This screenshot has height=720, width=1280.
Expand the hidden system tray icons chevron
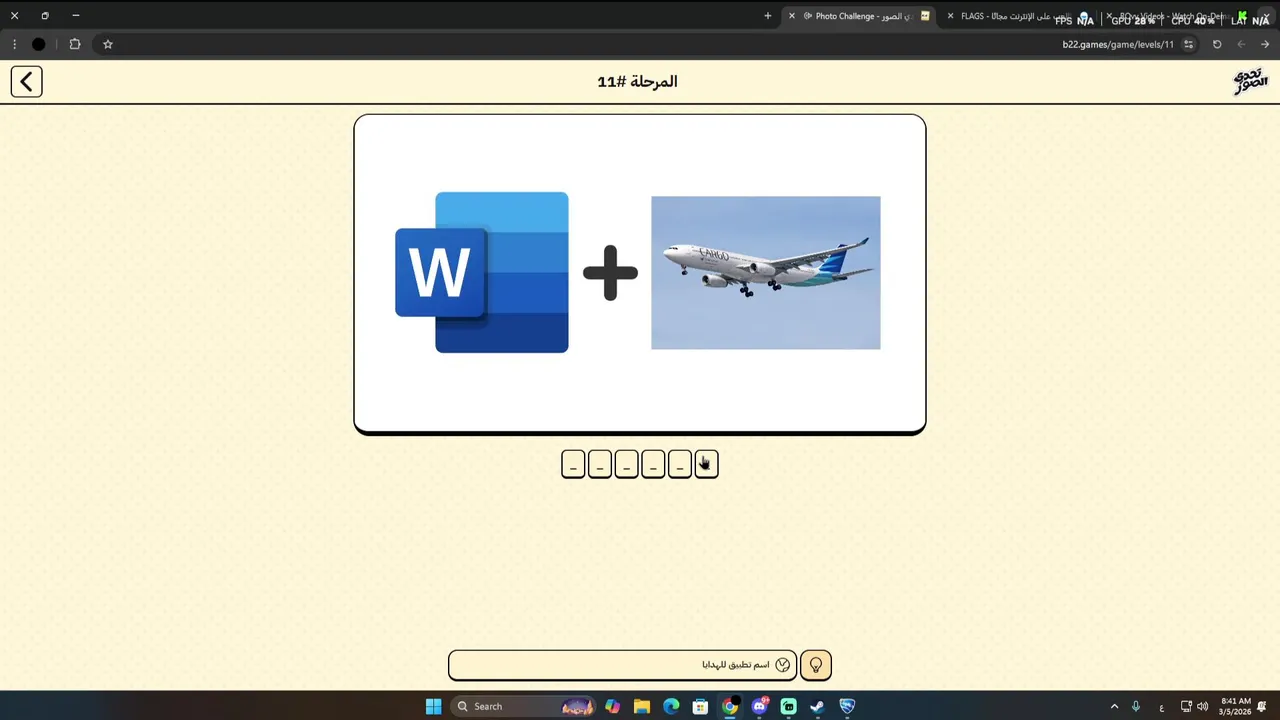[x=1114, y=706]
